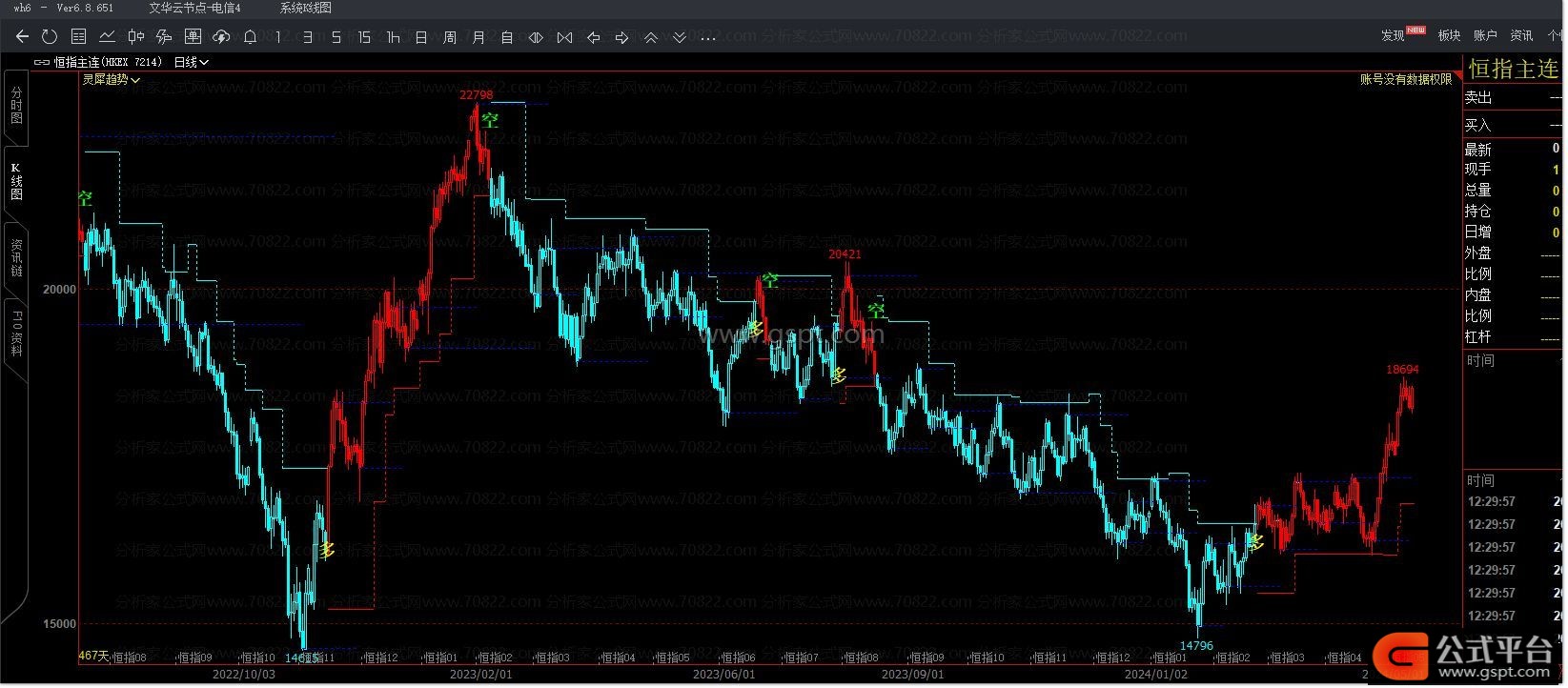Select the 5-minute period

click(336, 37)
